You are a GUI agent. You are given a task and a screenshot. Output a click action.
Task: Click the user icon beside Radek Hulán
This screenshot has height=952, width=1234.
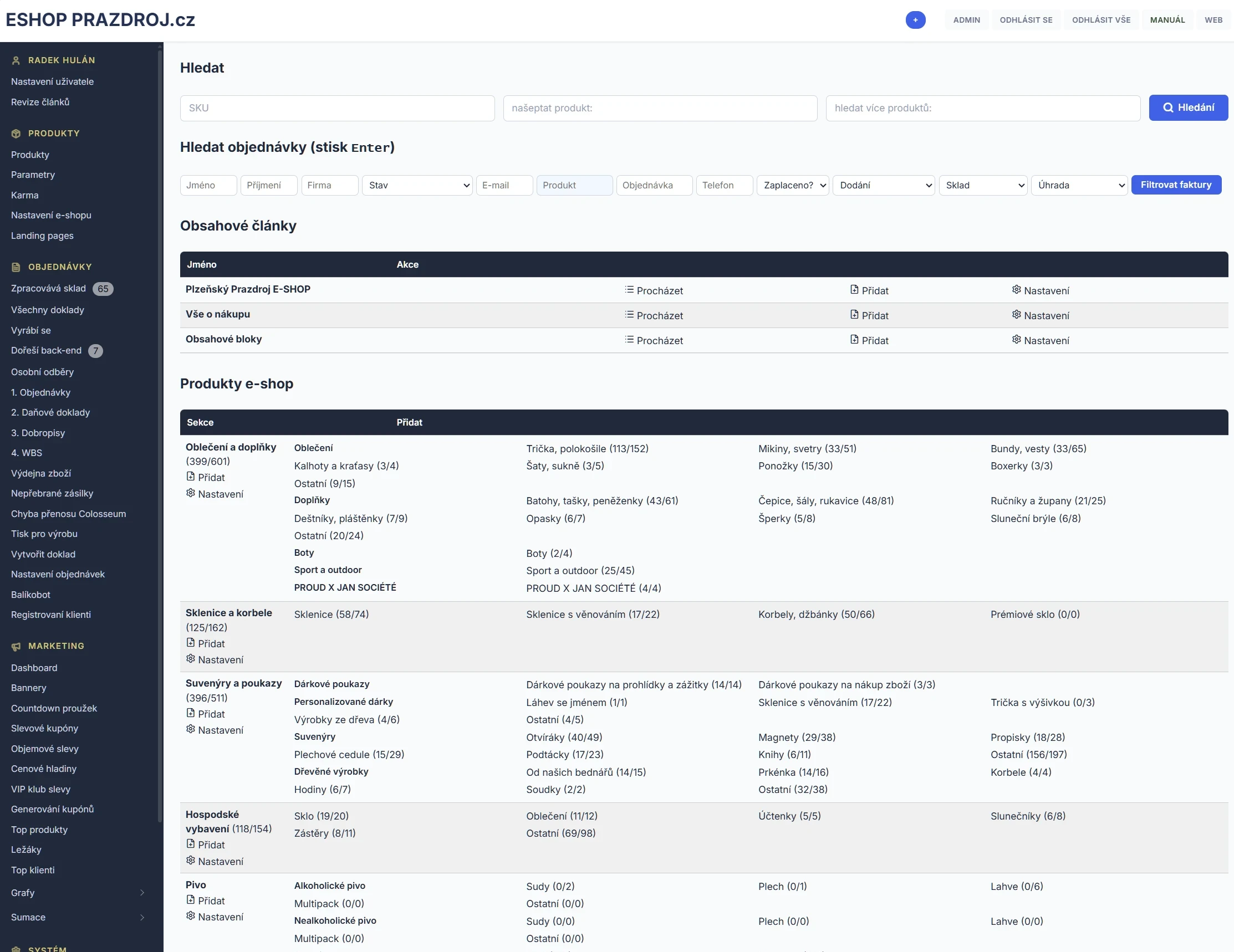[16, 60]
